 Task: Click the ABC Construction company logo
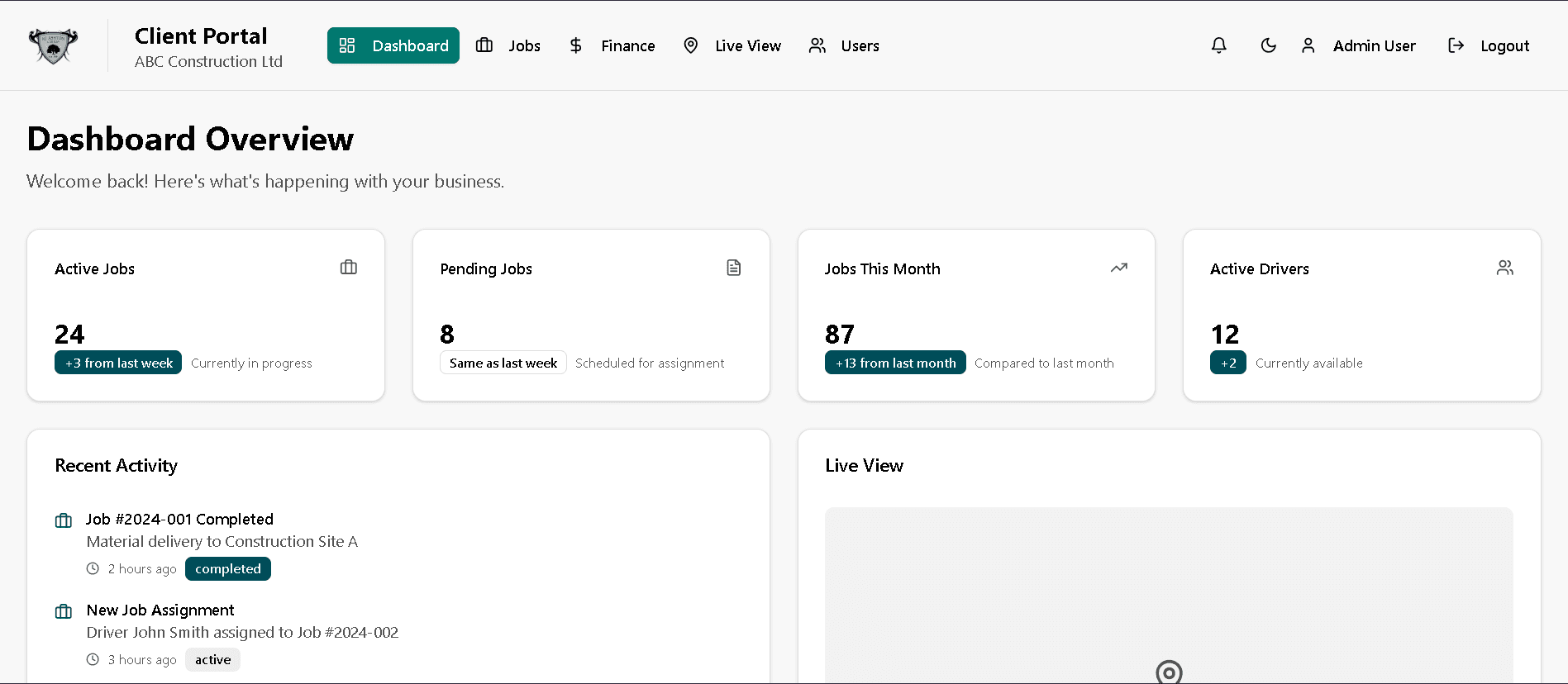(x=53, y=45)
